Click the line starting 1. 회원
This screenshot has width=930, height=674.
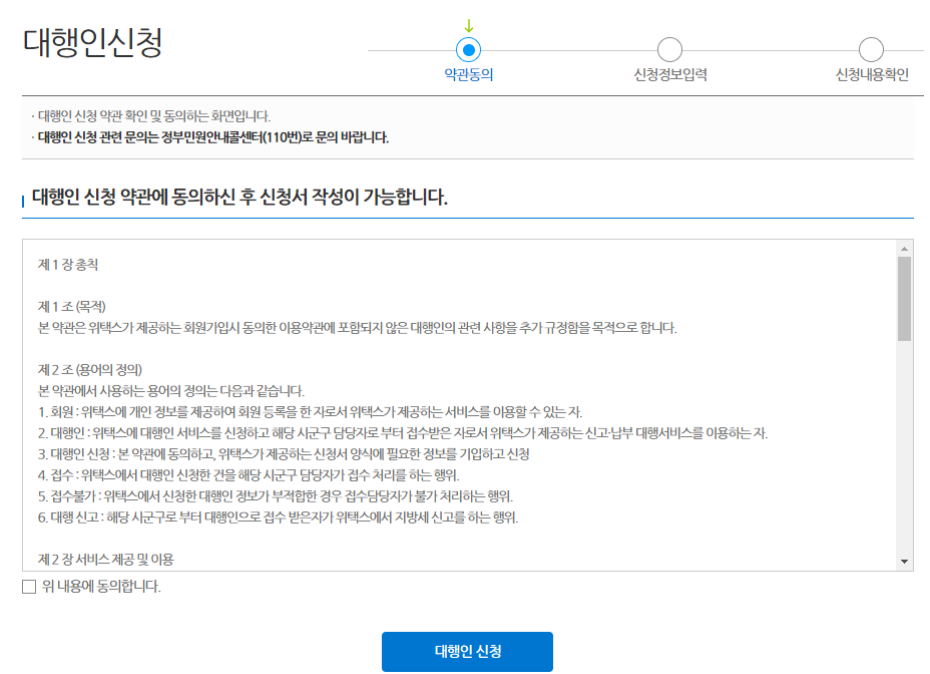310,412
